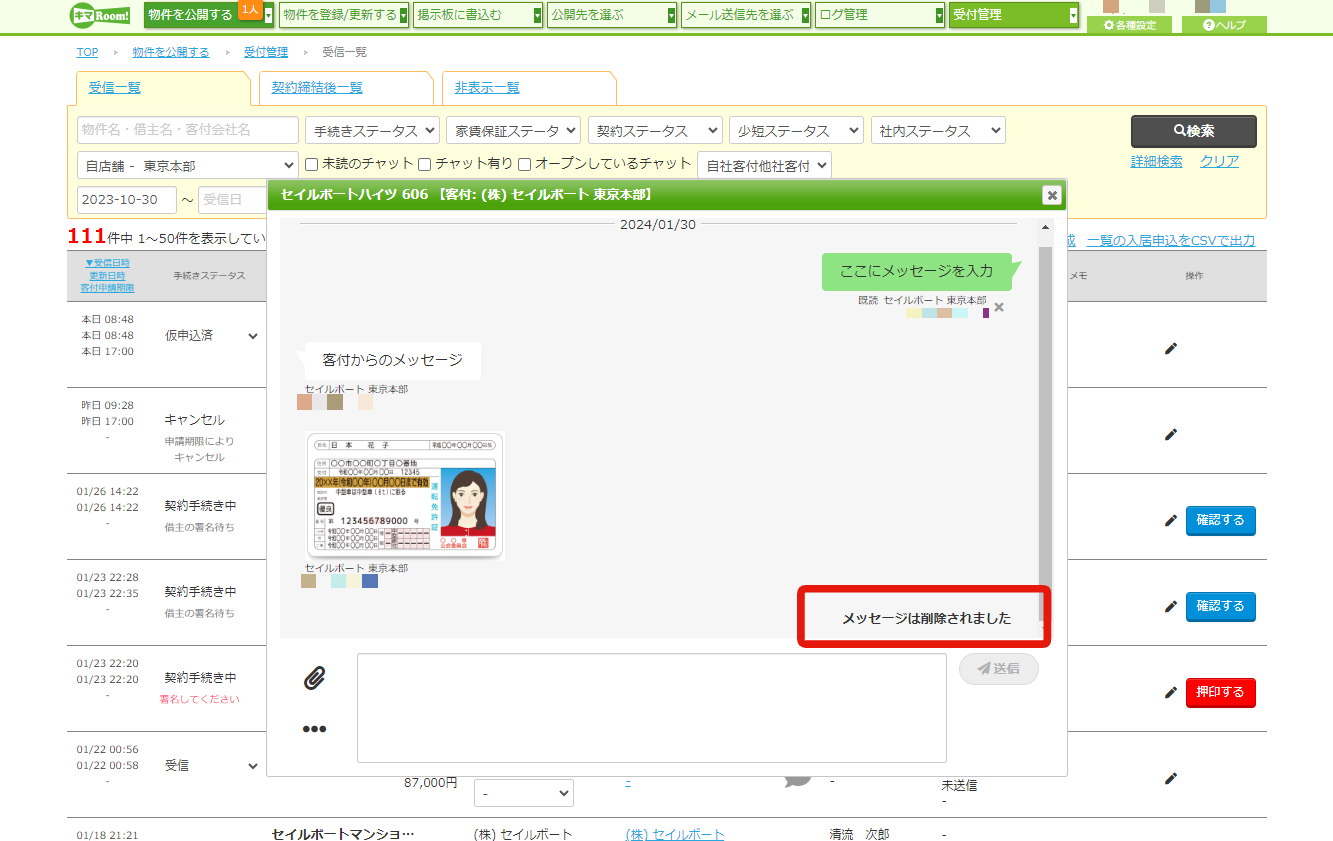Click 確認する button in 01/26 14:22 row
The width and height of the screenshot is (1333, 841).
[1220, 520]
